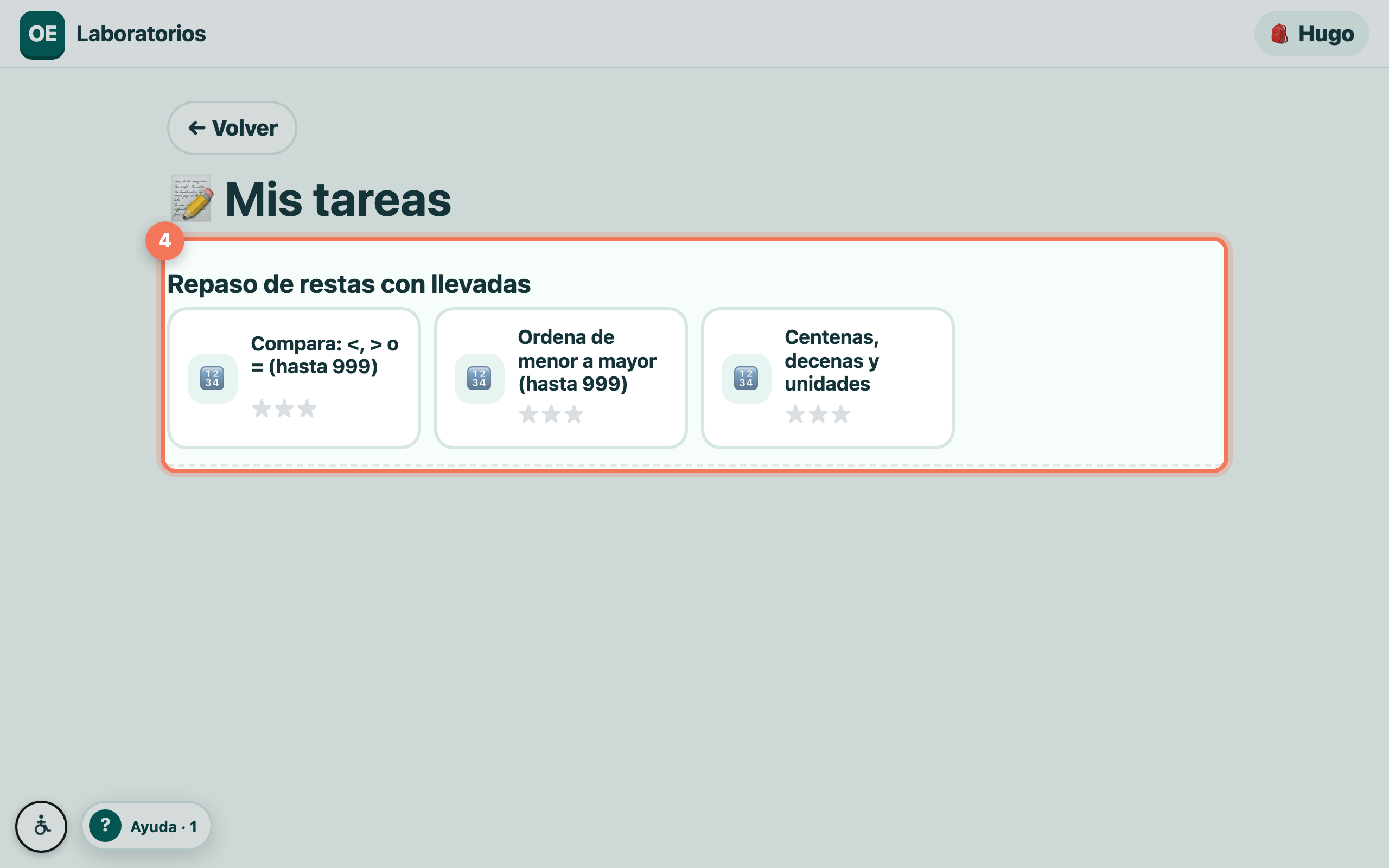Click the star rating on the Compara card
The height and width of the screenshot is (868, 1389).
pyautogui.click(x=284, y=409)
